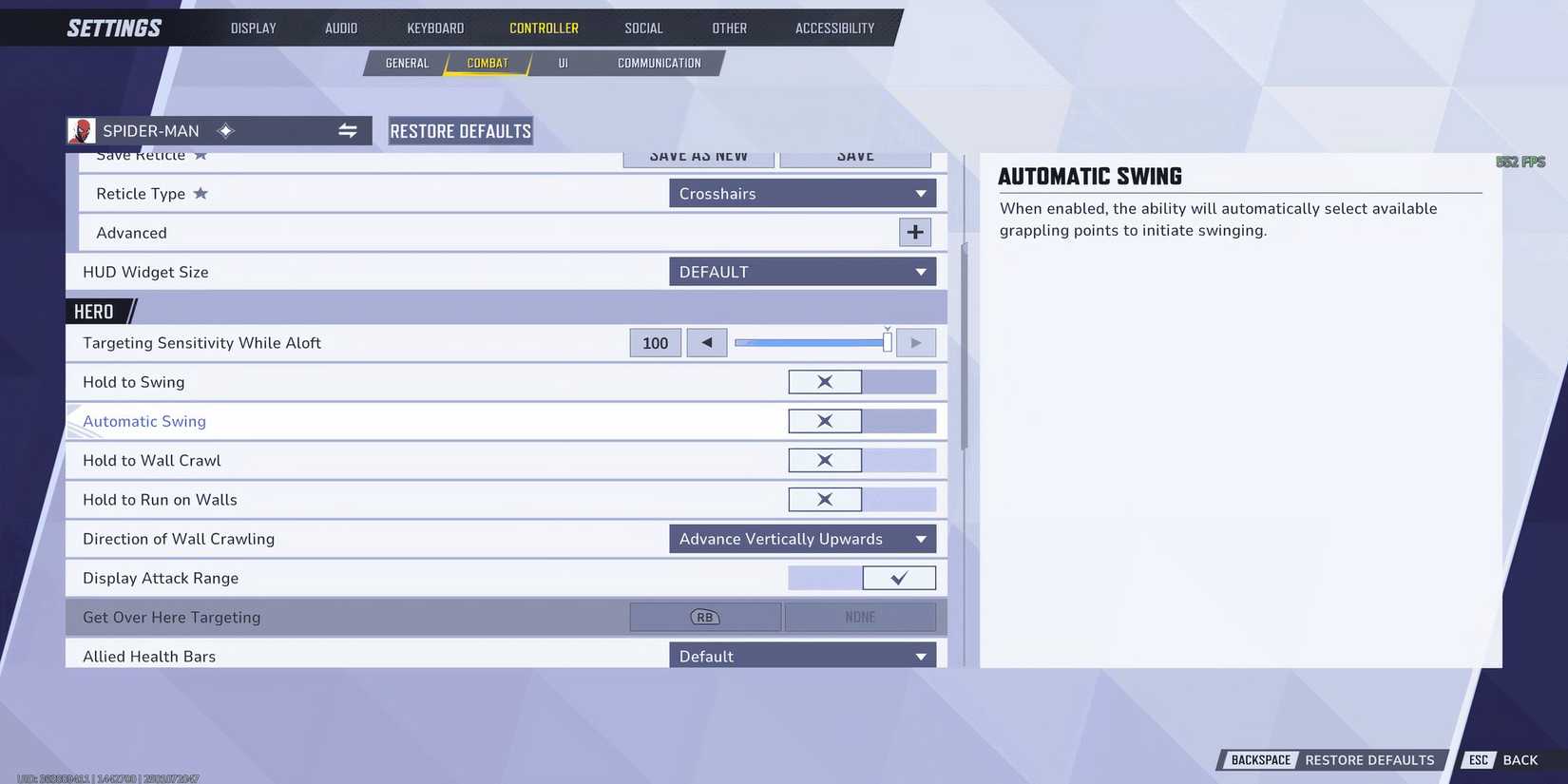Click the settings list vertical scrollbar
This screenshot has height=784, width=1568.
coord(965,346)
